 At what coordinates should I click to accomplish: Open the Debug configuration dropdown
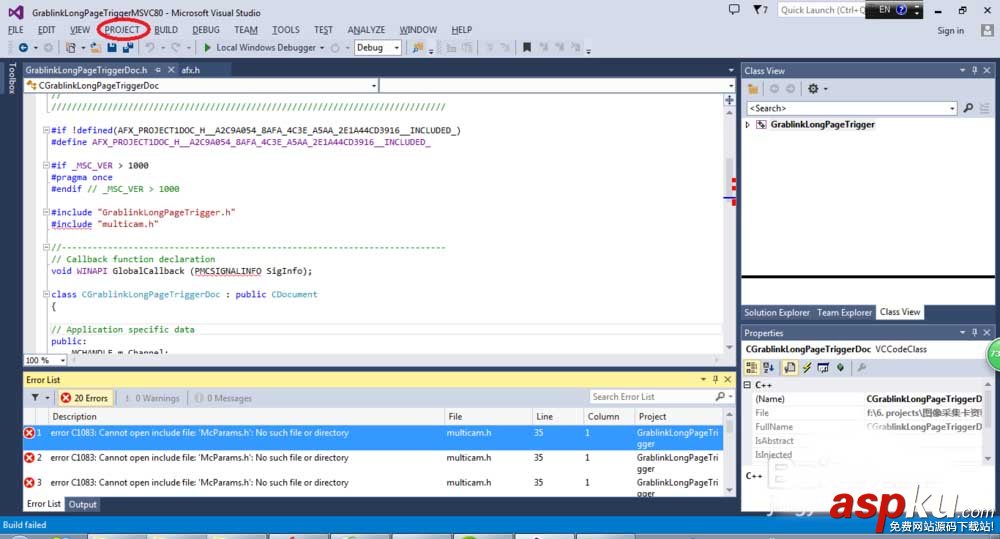[378, 48]
